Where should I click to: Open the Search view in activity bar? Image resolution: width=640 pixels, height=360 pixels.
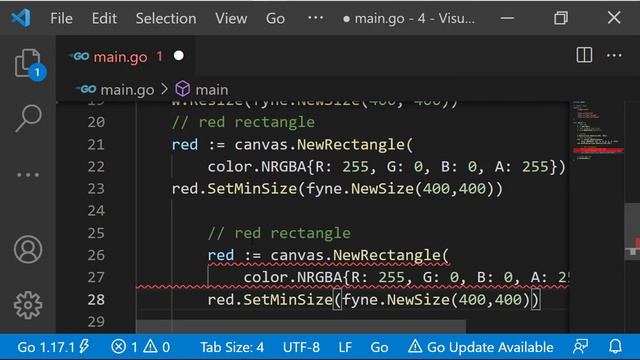pos(28,118)
